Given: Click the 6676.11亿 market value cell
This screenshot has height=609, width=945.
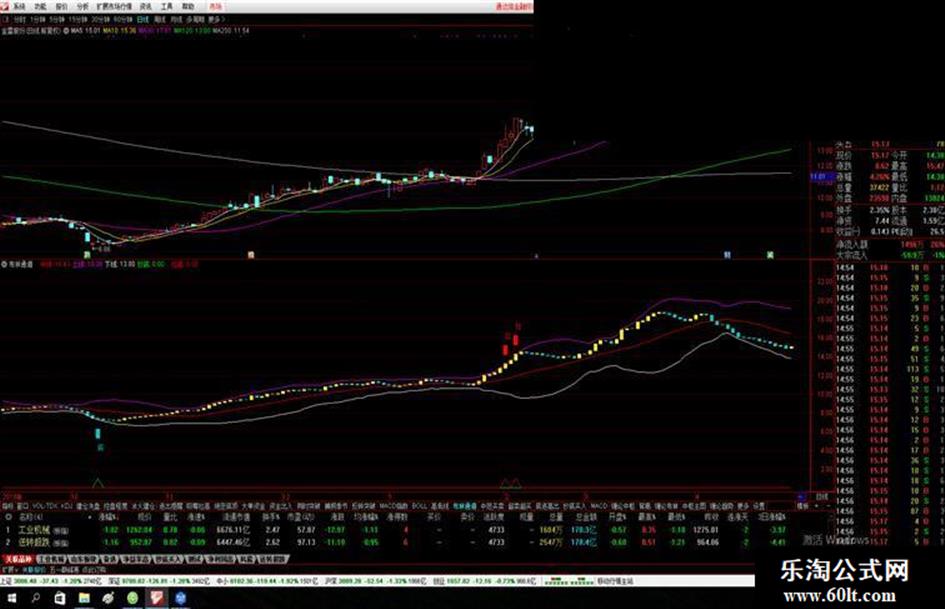Looking at the screenshot, I should (233, 530).
